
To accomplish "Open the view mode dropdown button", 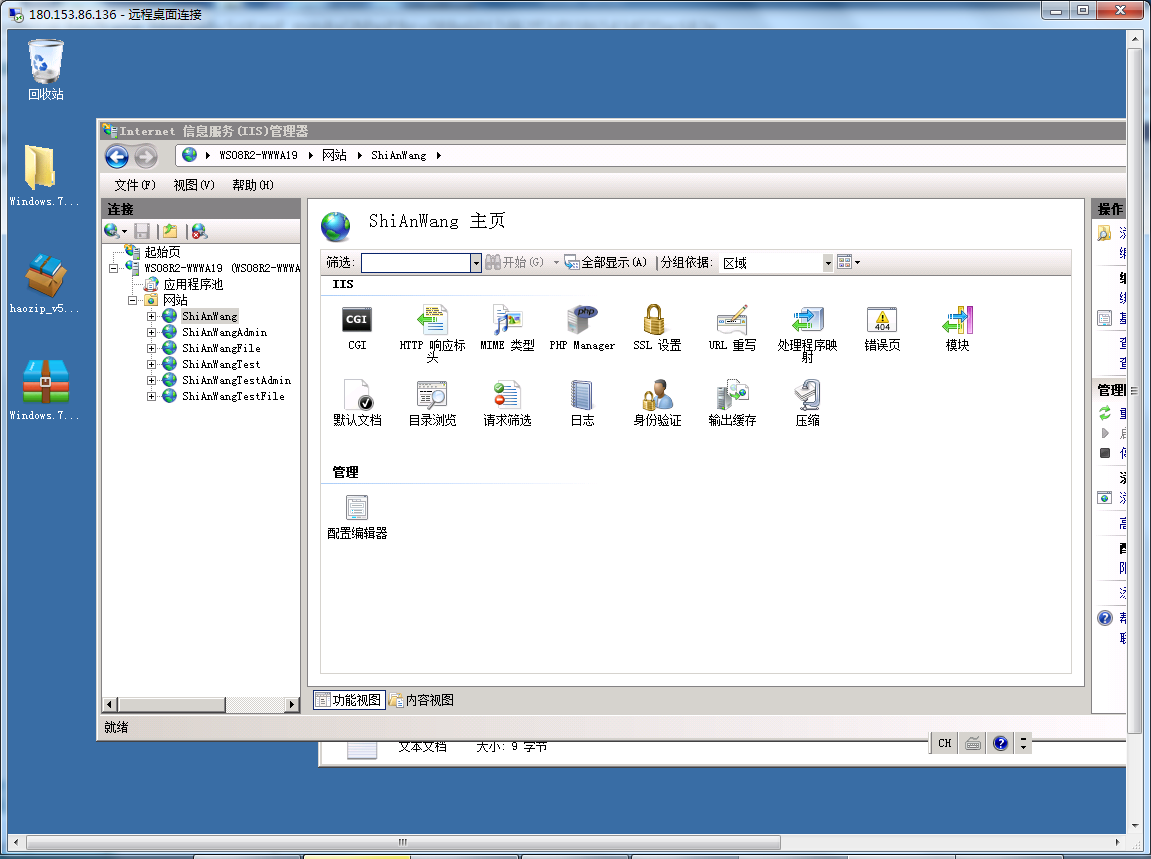I will pyautogui.click(x=849, y=262).
